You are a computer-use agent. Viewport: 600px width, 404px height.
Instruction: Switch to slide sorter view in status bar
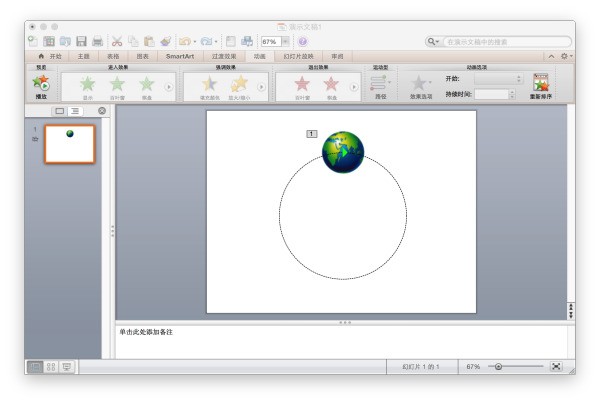click(x=51, y=368)
